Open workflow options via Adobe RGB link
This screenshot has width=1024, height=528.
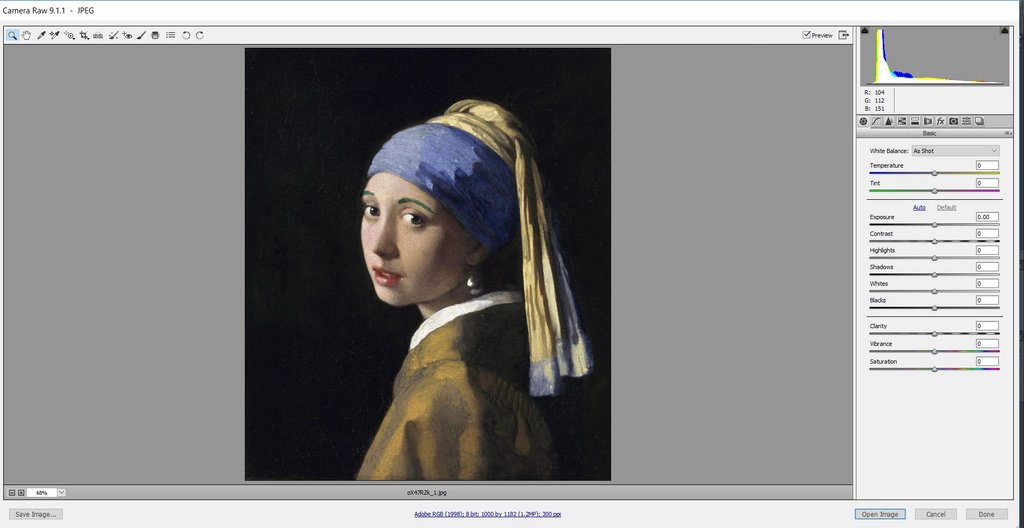(x=487, y=514)
